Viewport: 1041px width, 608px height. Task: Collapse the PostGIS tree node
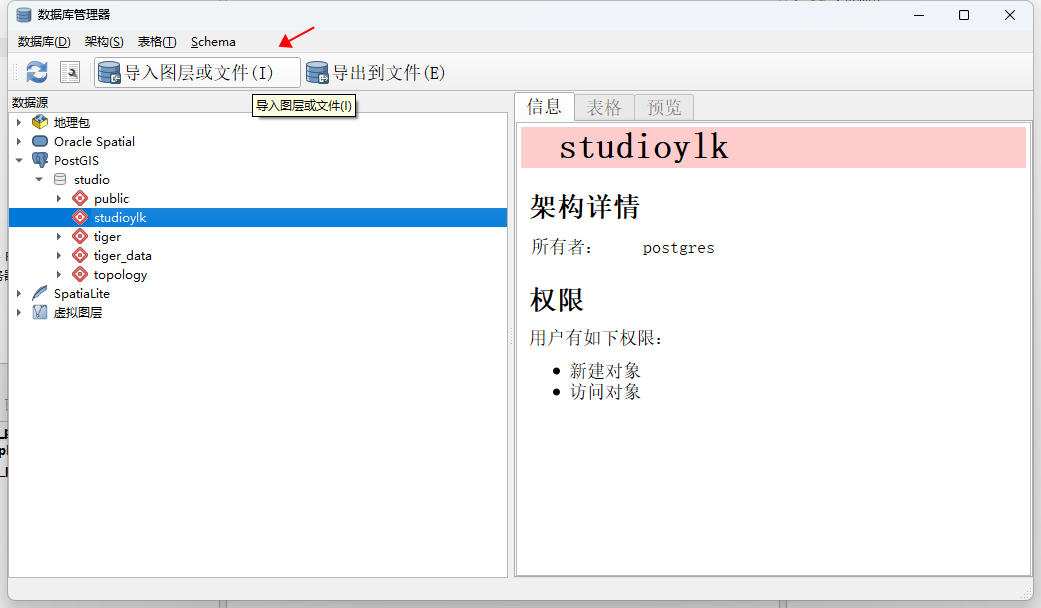pyautogui.click(x=19, y=160)
